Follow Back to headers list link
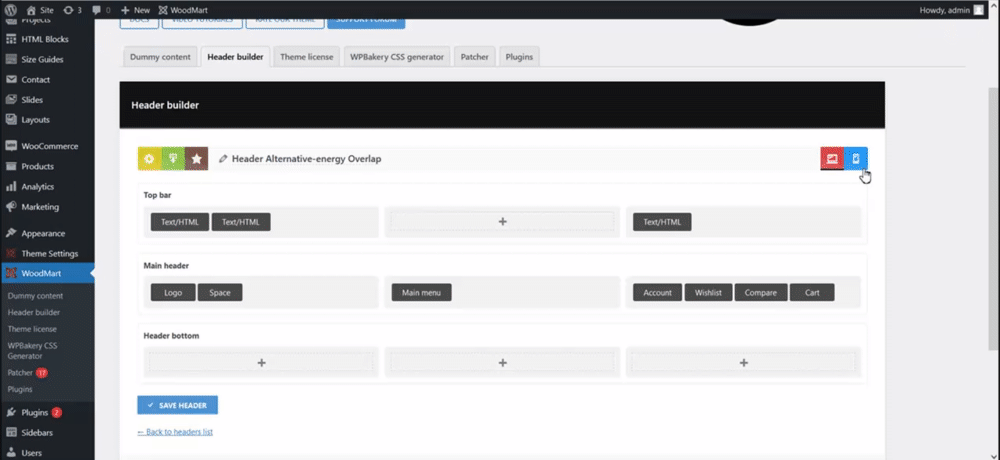 (175, 432)
